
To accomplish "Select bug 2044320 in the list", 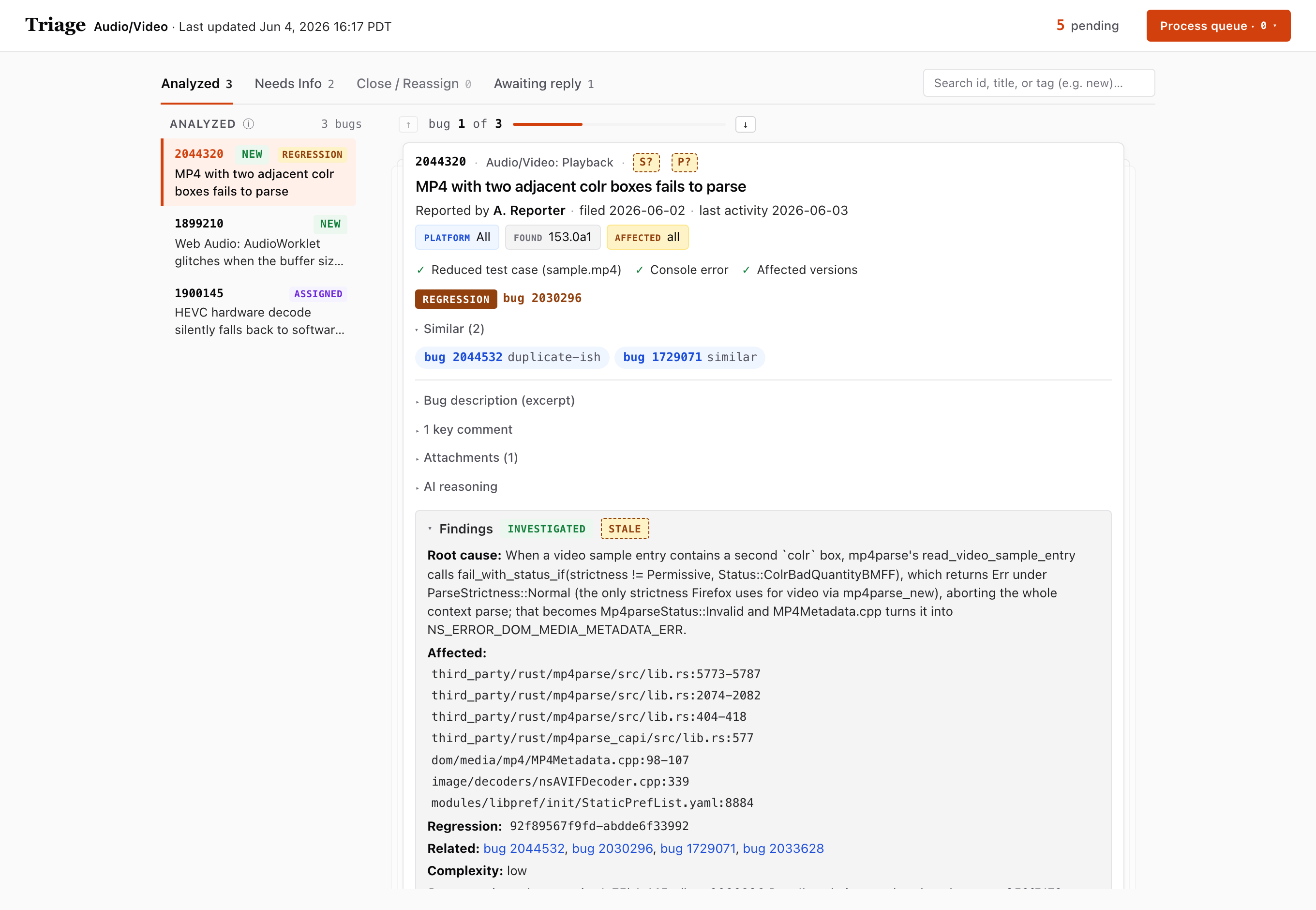I will click(259, 172).
